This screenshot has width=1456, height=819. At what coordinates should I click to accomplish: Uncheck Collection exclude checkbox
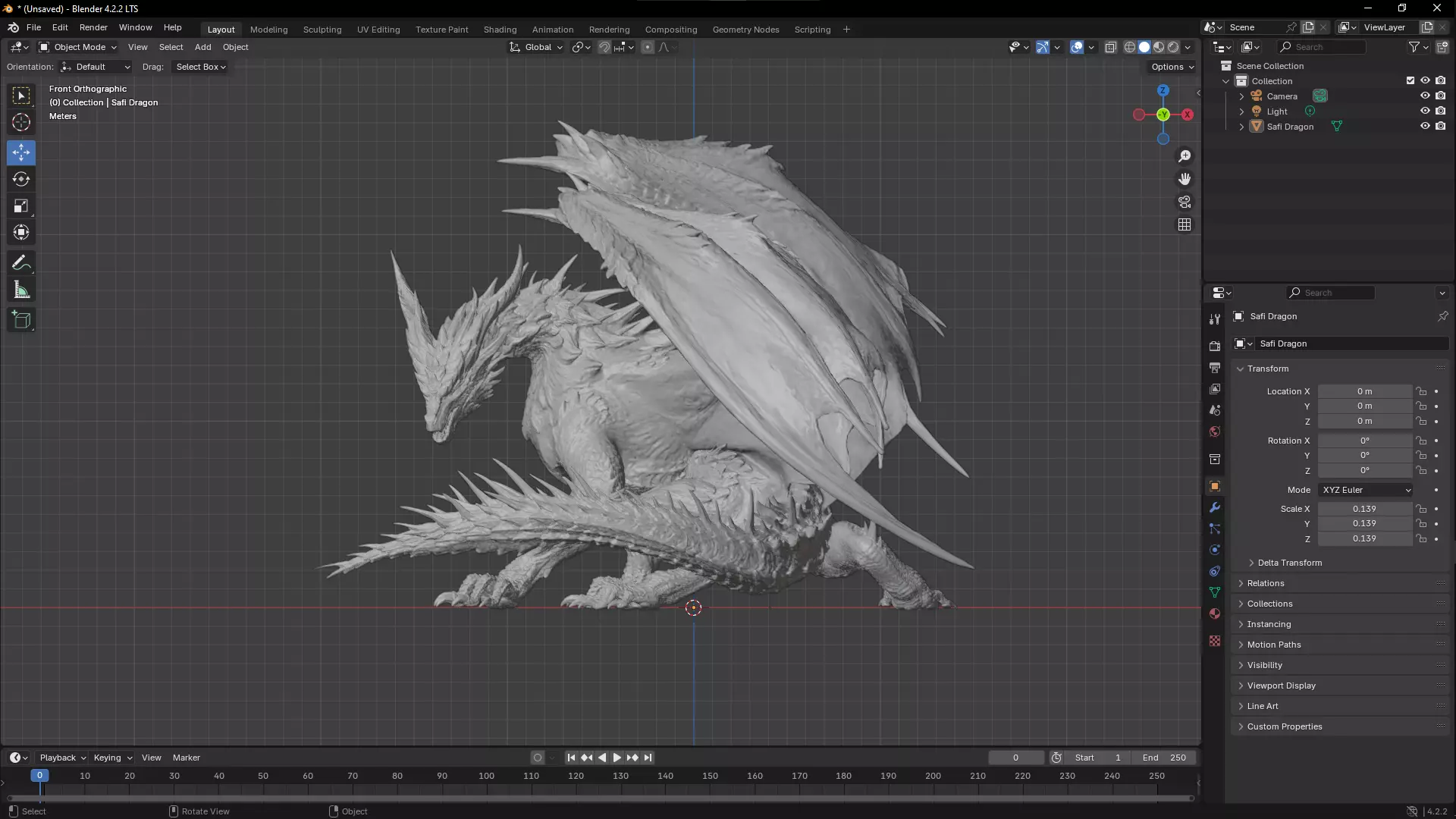pos(1410,81)
